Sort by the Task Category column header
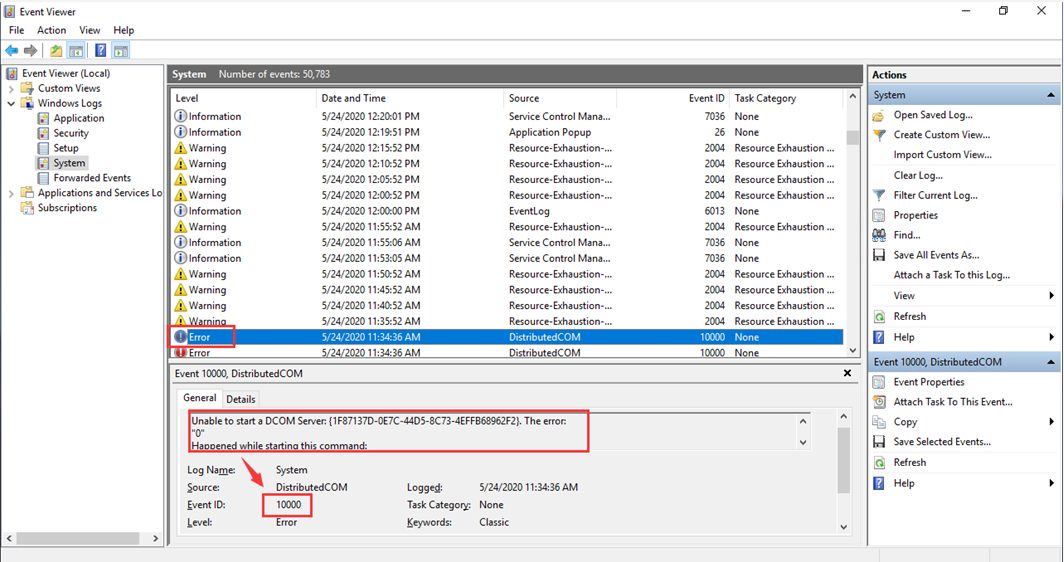 (x=786, y=98)
